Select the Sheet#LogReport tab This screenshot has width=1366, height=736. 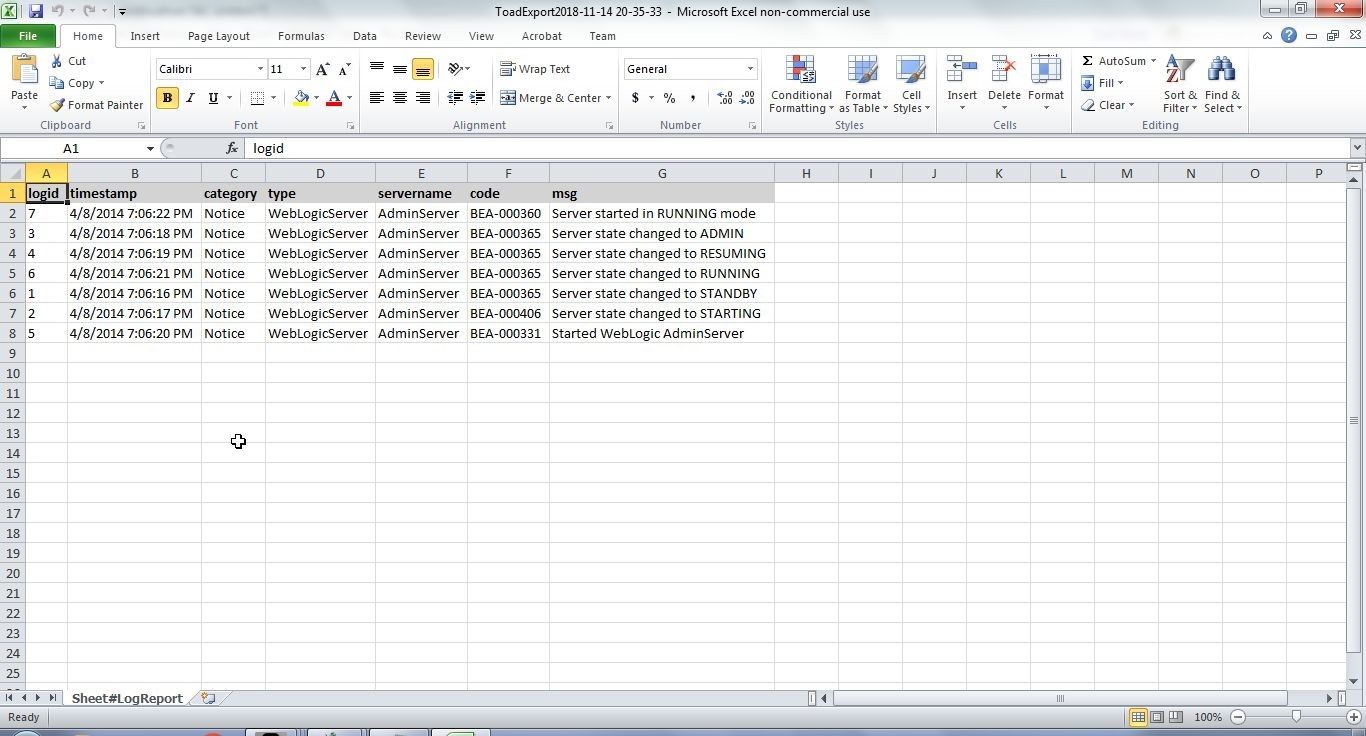127,698
